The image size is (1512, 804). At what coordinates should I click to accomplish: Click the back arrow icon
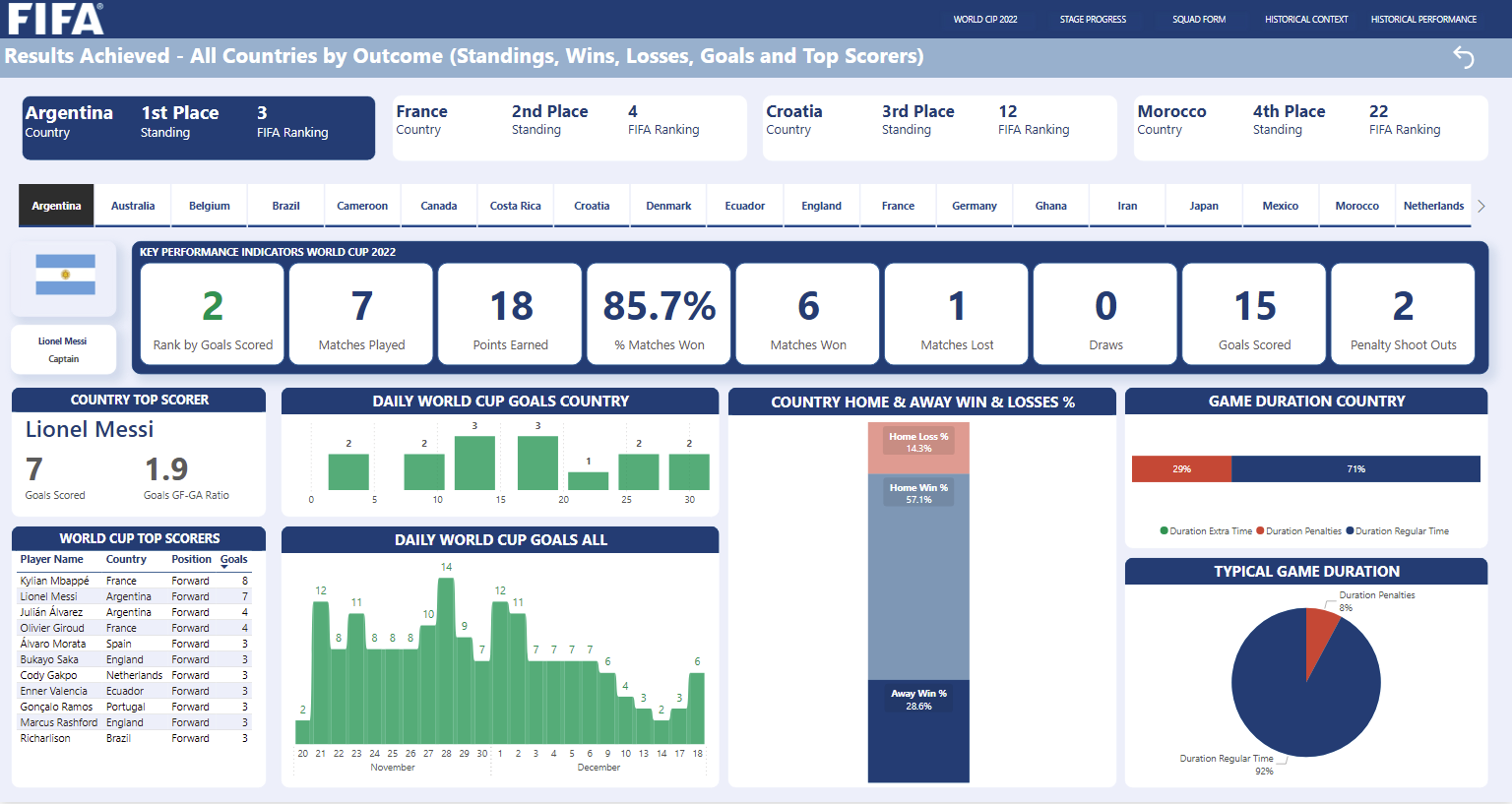tap(1464, 57)
